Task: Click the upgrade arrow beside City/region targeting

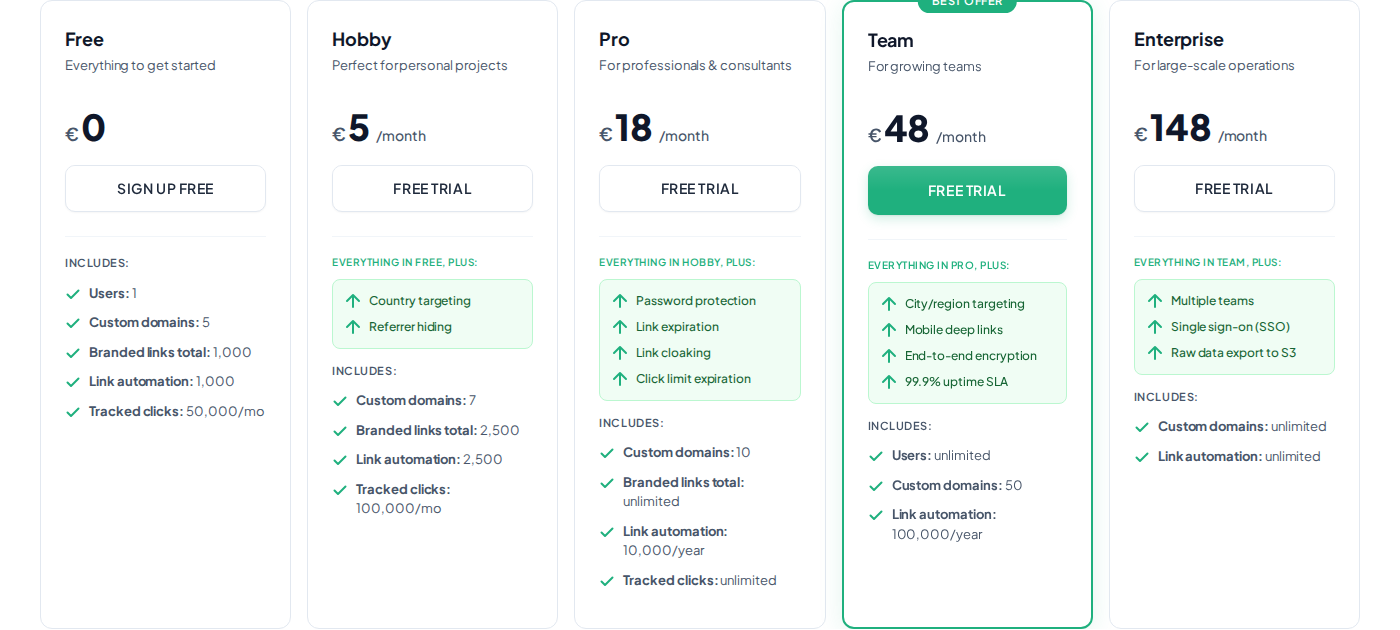Action: point(888,303)
